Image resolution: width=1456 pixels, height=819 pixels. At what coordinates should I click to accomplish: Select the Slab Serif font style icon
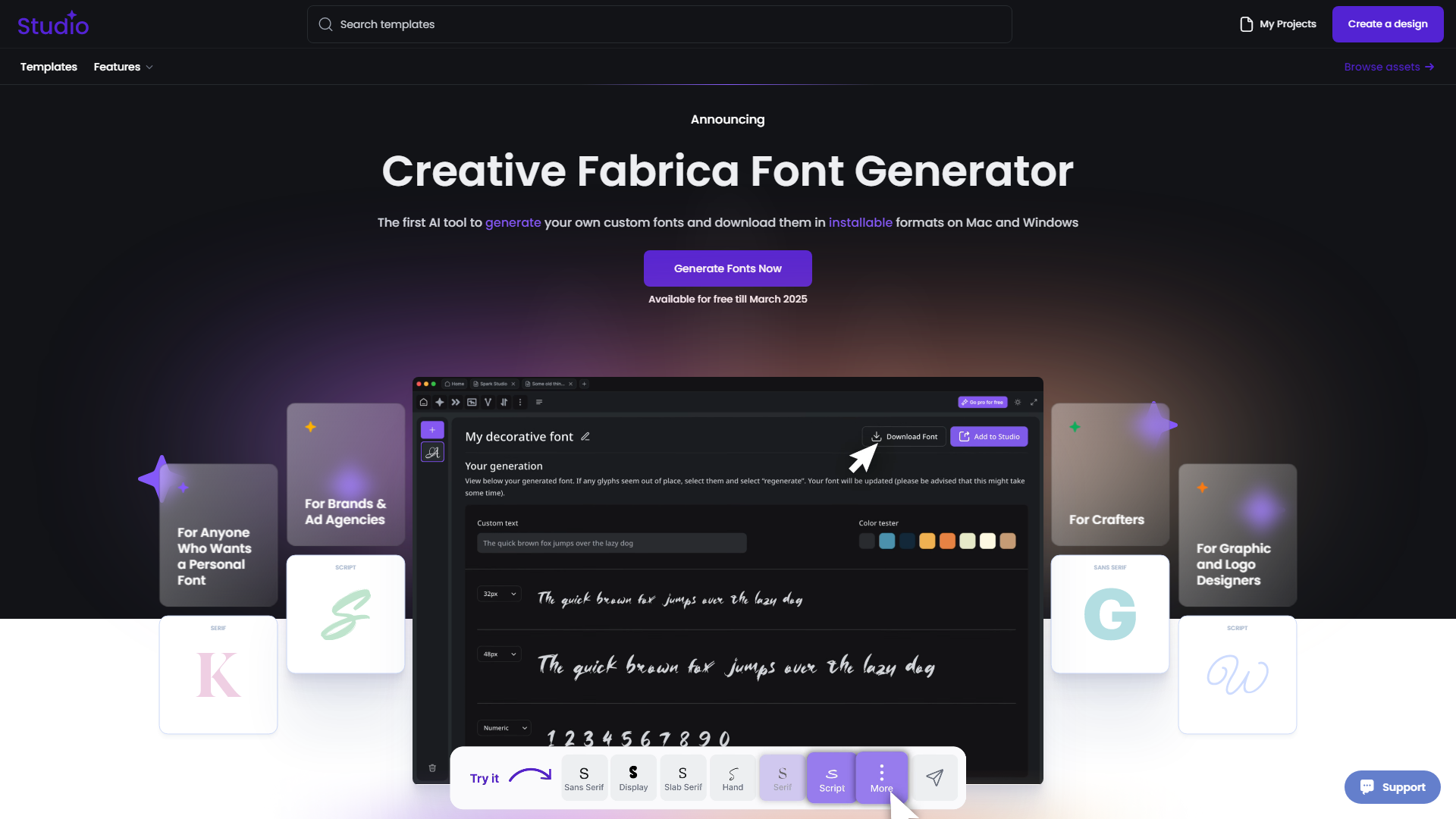pyautogui.click(x=683, y=777)
